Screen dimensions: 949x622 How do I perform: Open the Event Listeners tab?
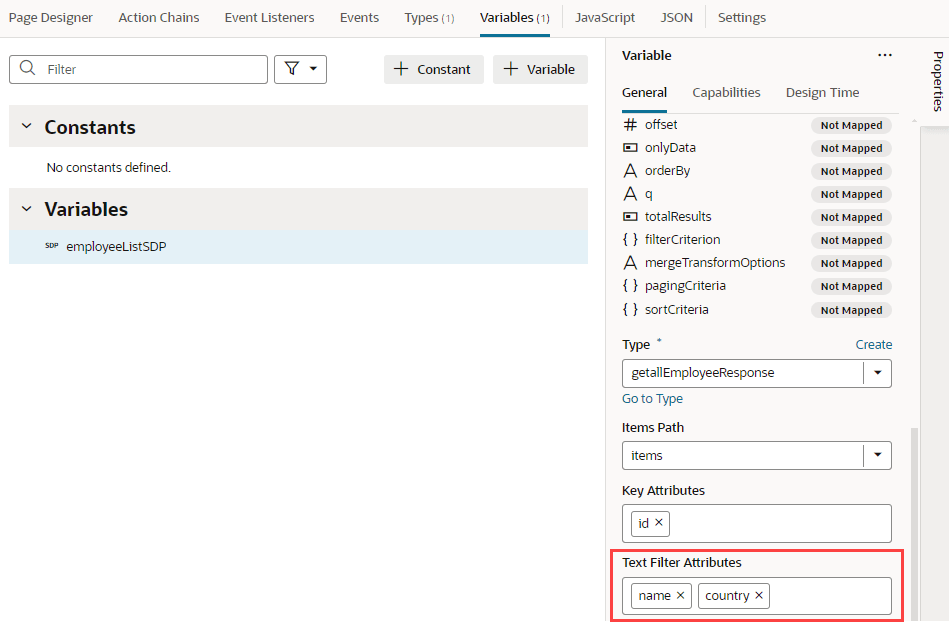point(269,18)
